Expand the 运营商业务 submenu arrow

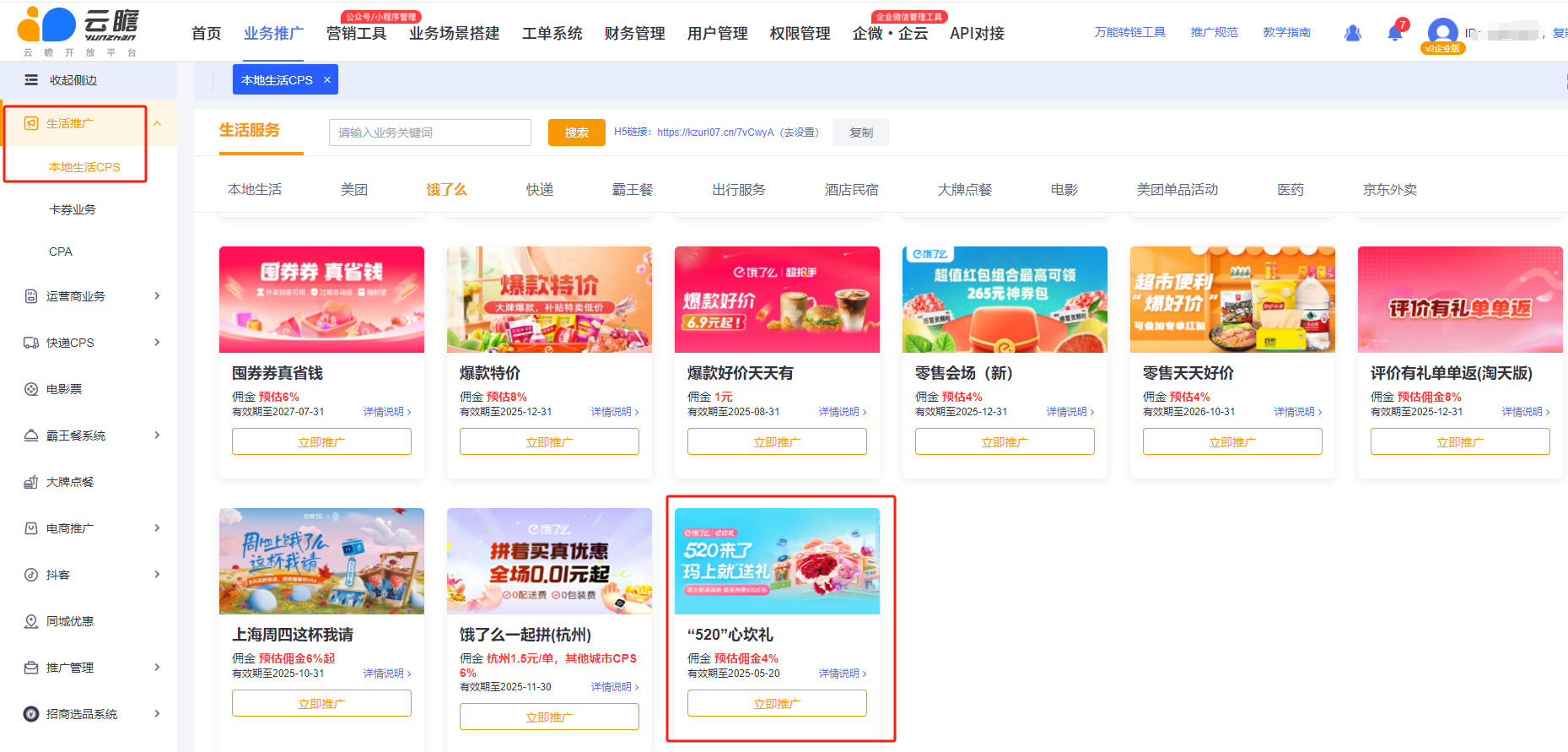click(x=157, y=296)
